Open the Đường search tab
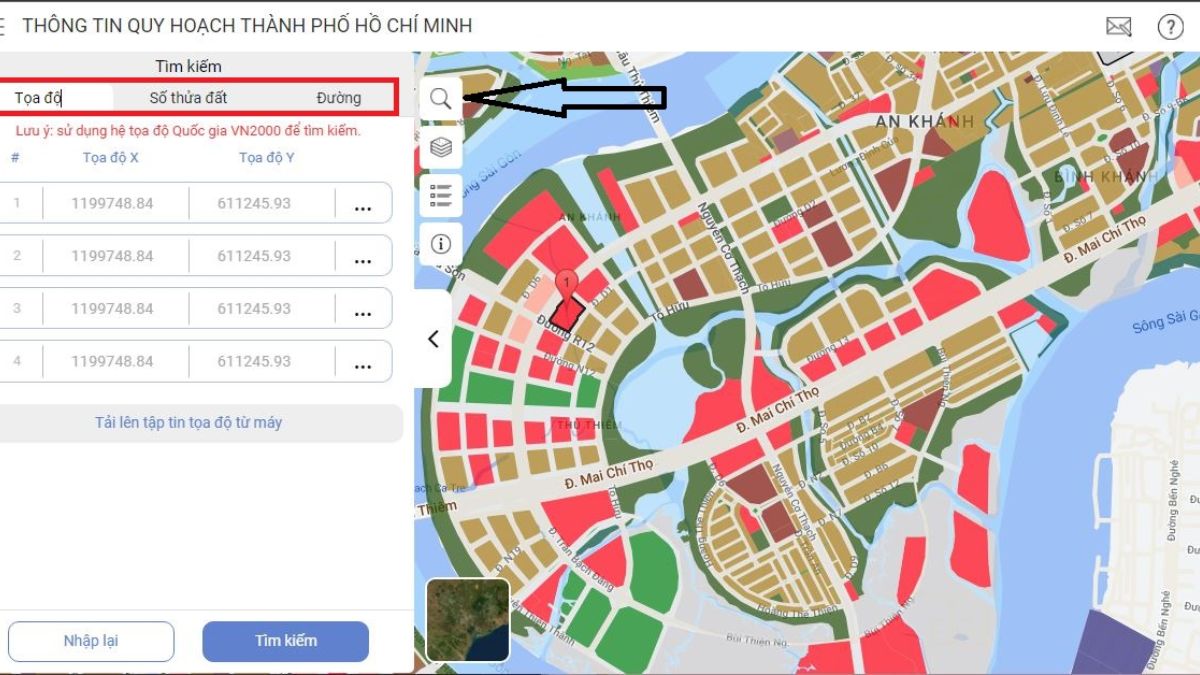 340,97
